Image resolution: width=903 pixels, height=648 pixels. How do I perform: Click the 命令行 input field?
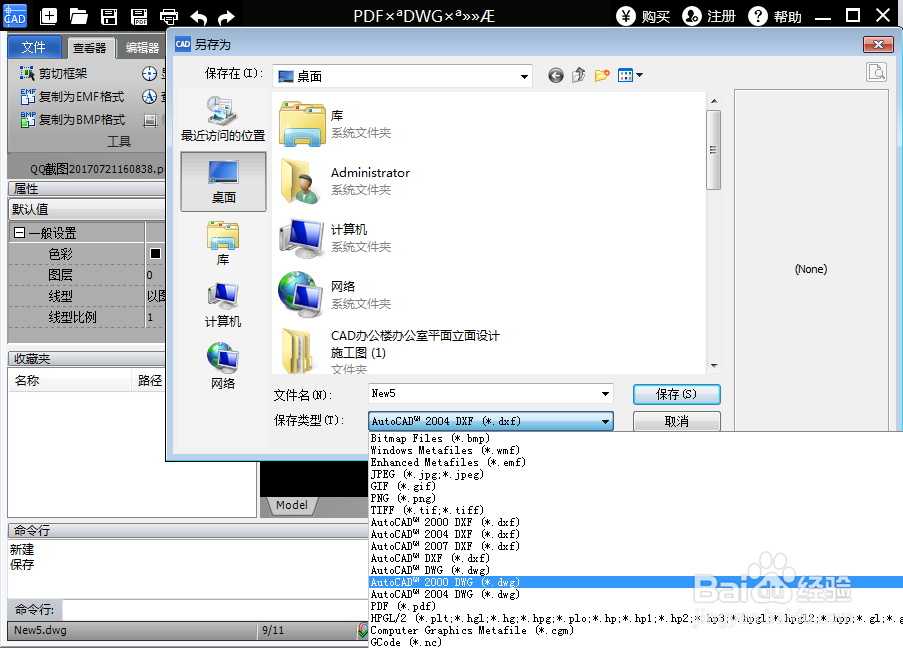(x=214, y=609)
